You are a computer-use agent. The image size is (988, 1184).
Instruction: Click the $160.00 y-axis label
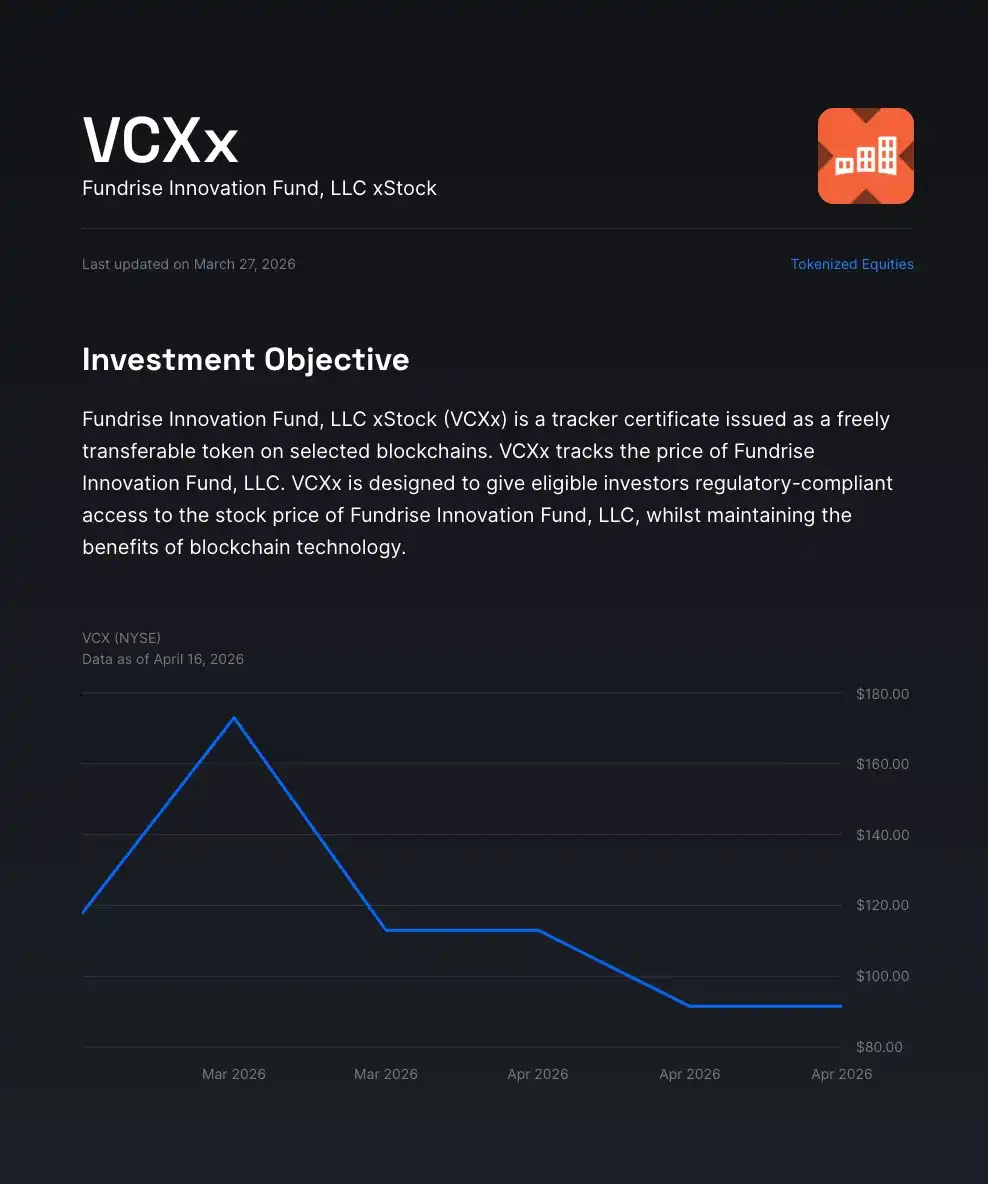[x=882, y=764]
